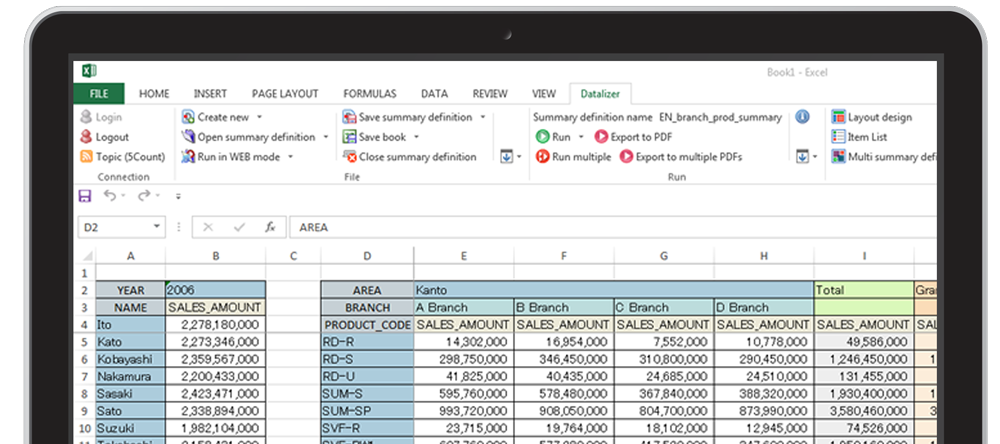Click the formula bar cancel X icon
The height and width of the screenshot is (444, 1000).
(x=208, y=227)
